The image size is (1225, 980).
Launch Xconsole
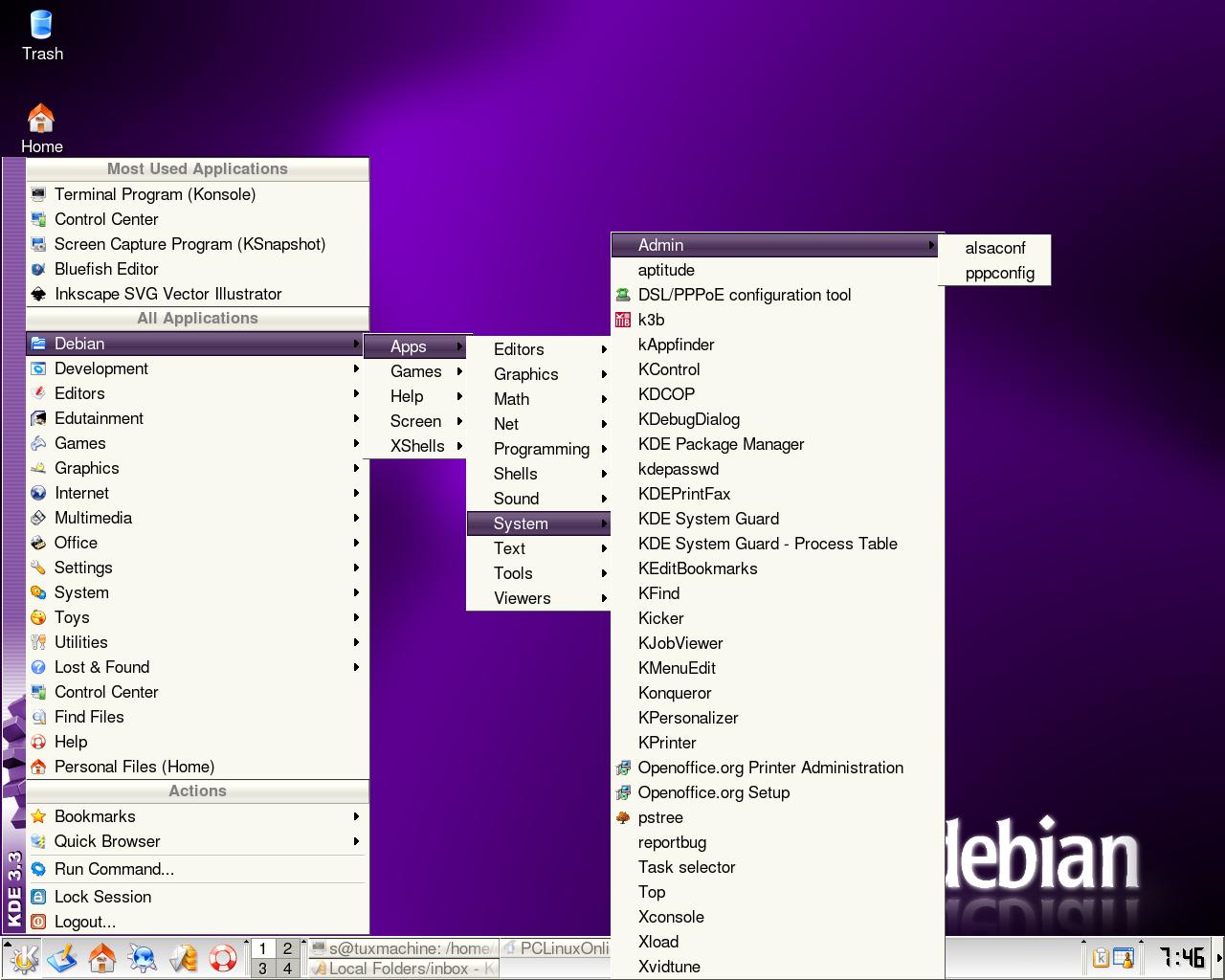click(x=777, y=917)
